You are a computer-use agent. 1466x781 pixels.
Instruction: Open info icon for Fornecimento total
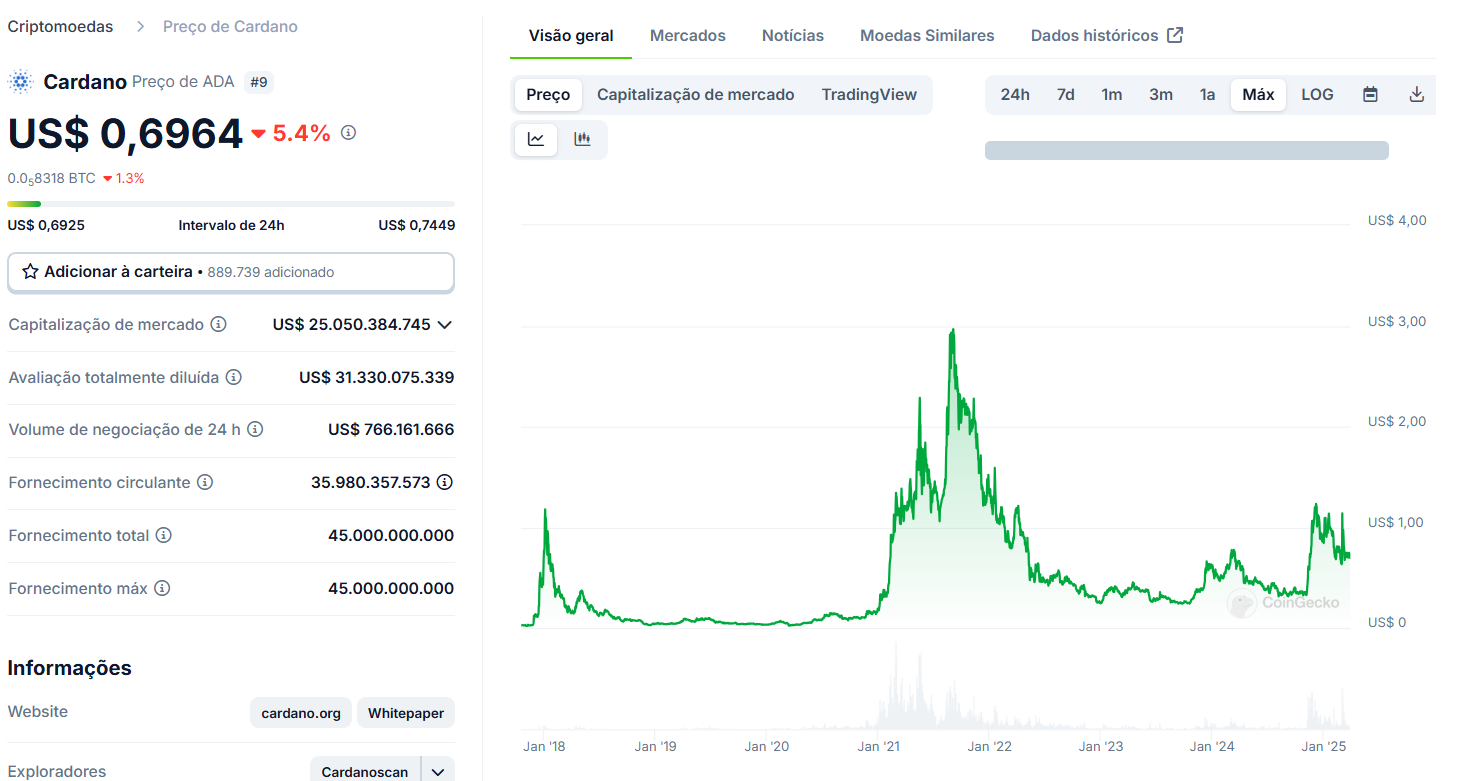[164, 535]
